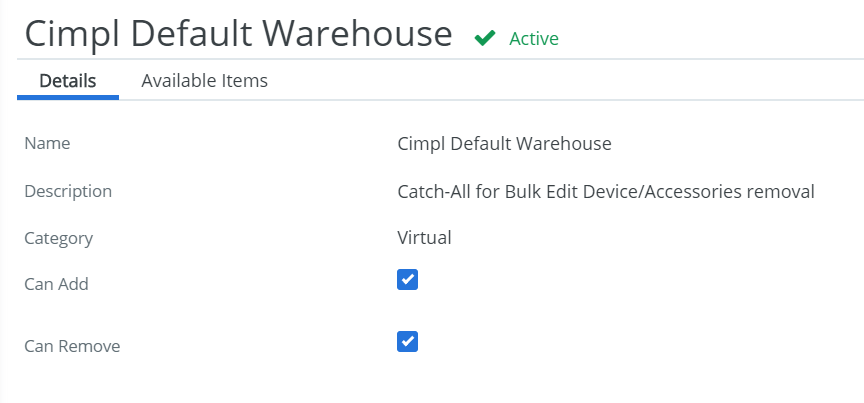Image resolution: width=864 pixels, height=403 pixels.
Task: Uncheck the Can Add checkbox
Action: (x=407, y=280)
